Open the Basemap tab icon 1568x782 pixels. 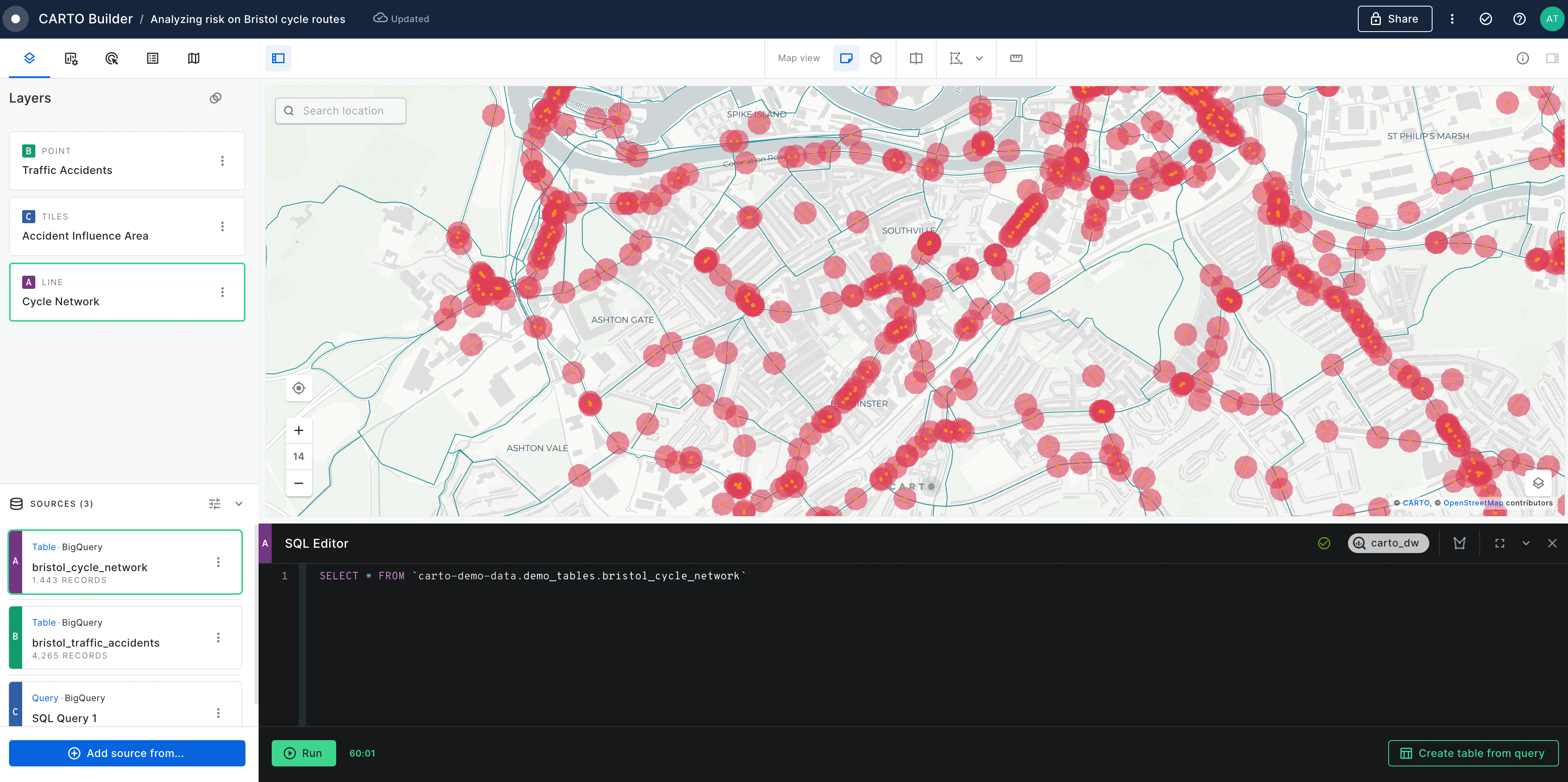pos(194,58)
